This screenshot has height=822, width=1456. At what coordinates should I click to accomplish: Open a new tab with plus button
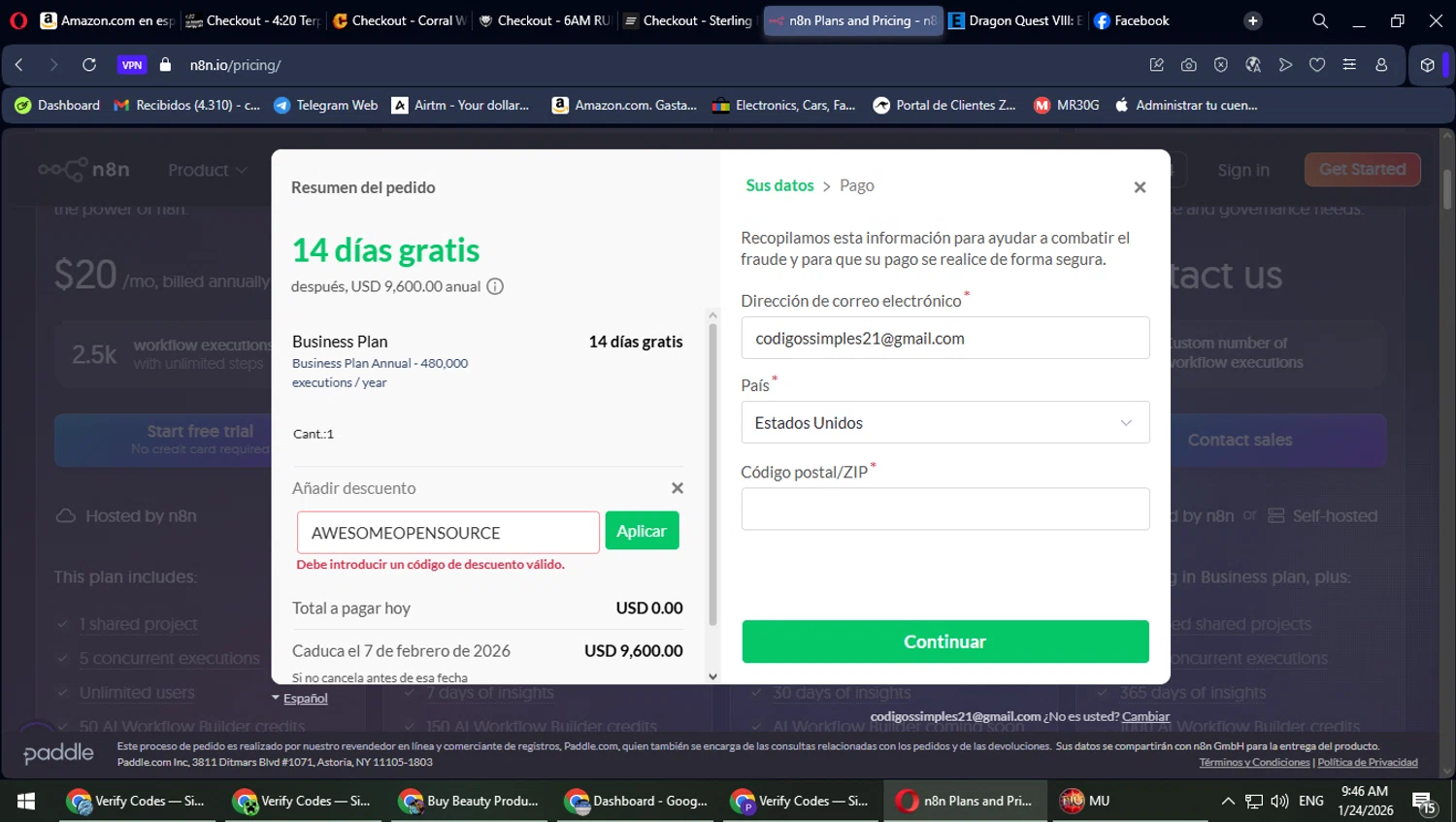point(1253,20)
